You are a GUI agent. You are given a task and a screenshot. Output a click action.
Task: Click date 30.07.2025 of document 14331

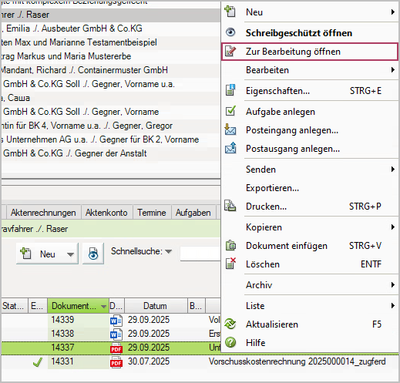coord(149,362)
